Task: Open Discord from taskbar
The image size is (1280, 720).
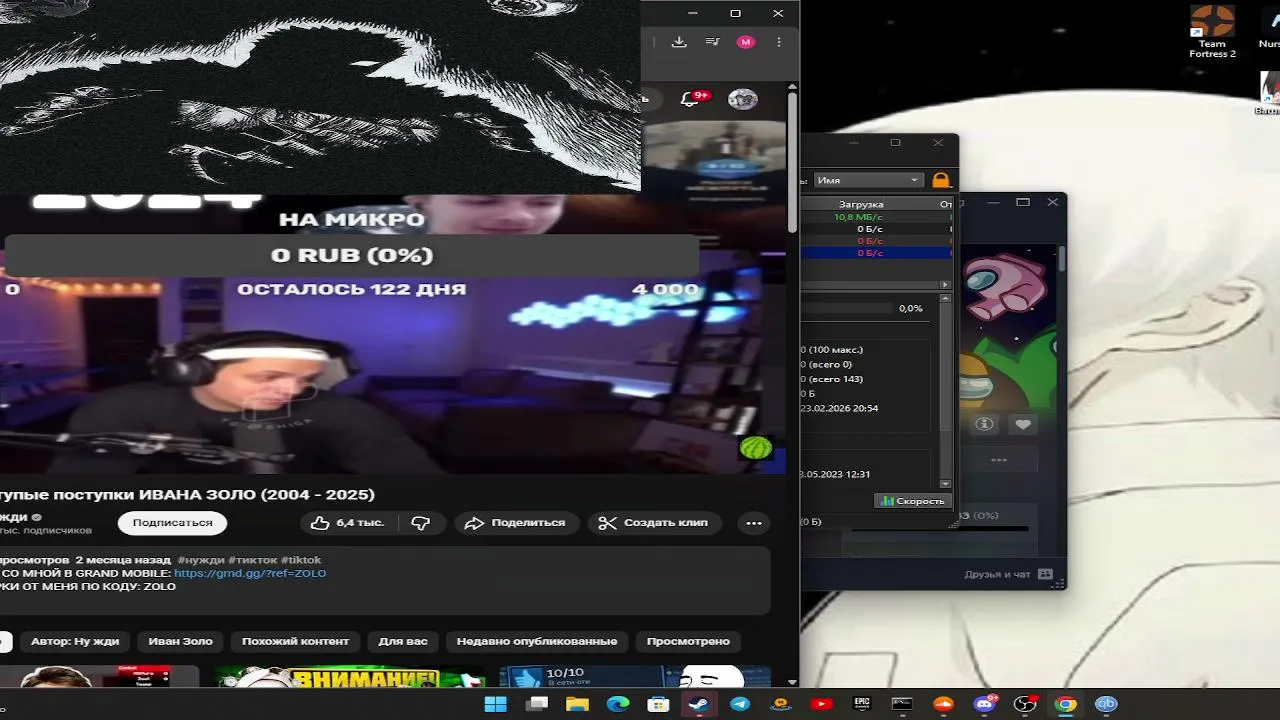Action: tap(984, 704)
